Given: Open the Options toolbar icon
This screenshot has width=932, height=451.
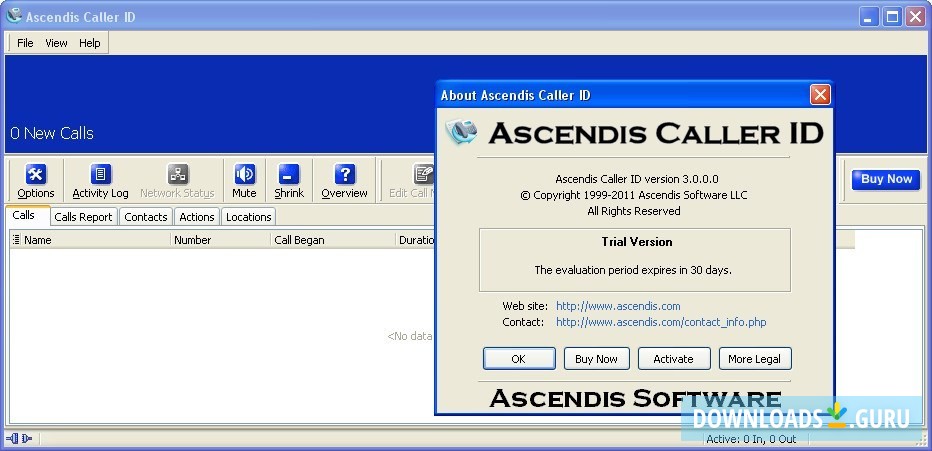Looking at the screenshot, I should (36, 181).
